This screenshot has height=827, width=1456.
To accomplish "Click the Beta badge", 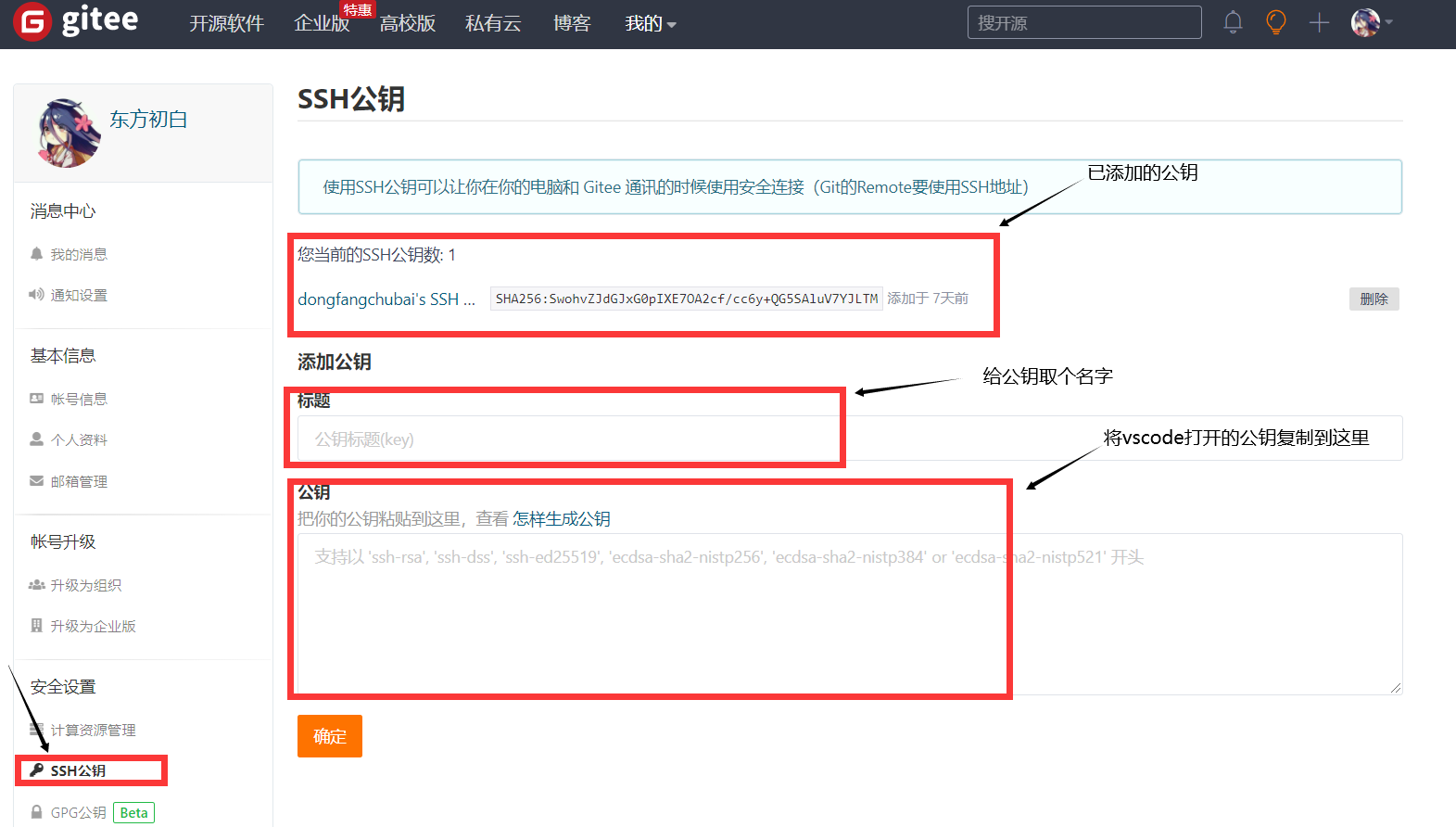I will (x=134, y=812).
